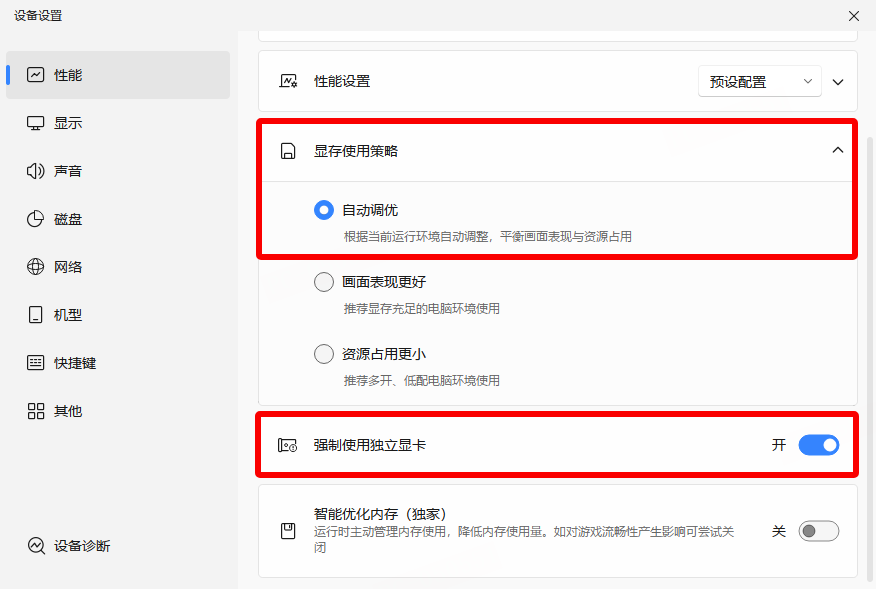
Task: Click the 磁盘 pie chart icon
Action: pyautogui.click(x=36, y=219)
